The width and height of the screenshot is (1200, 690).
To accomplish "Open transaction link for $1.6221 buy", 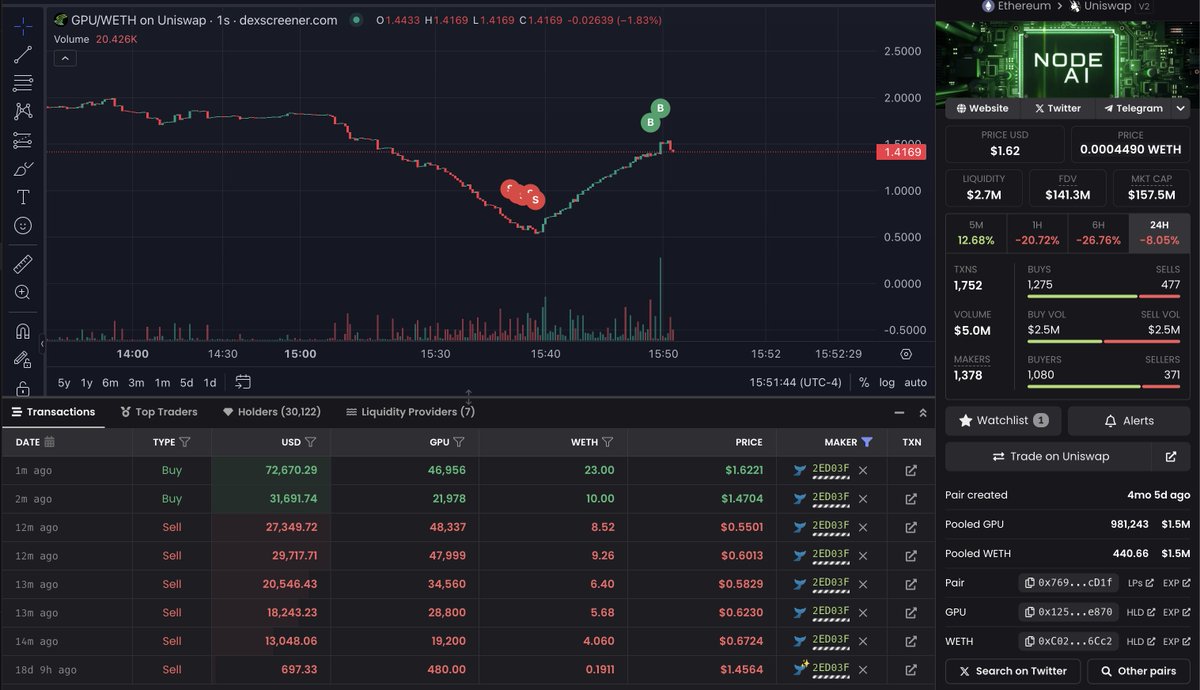I will pos(911,470).
